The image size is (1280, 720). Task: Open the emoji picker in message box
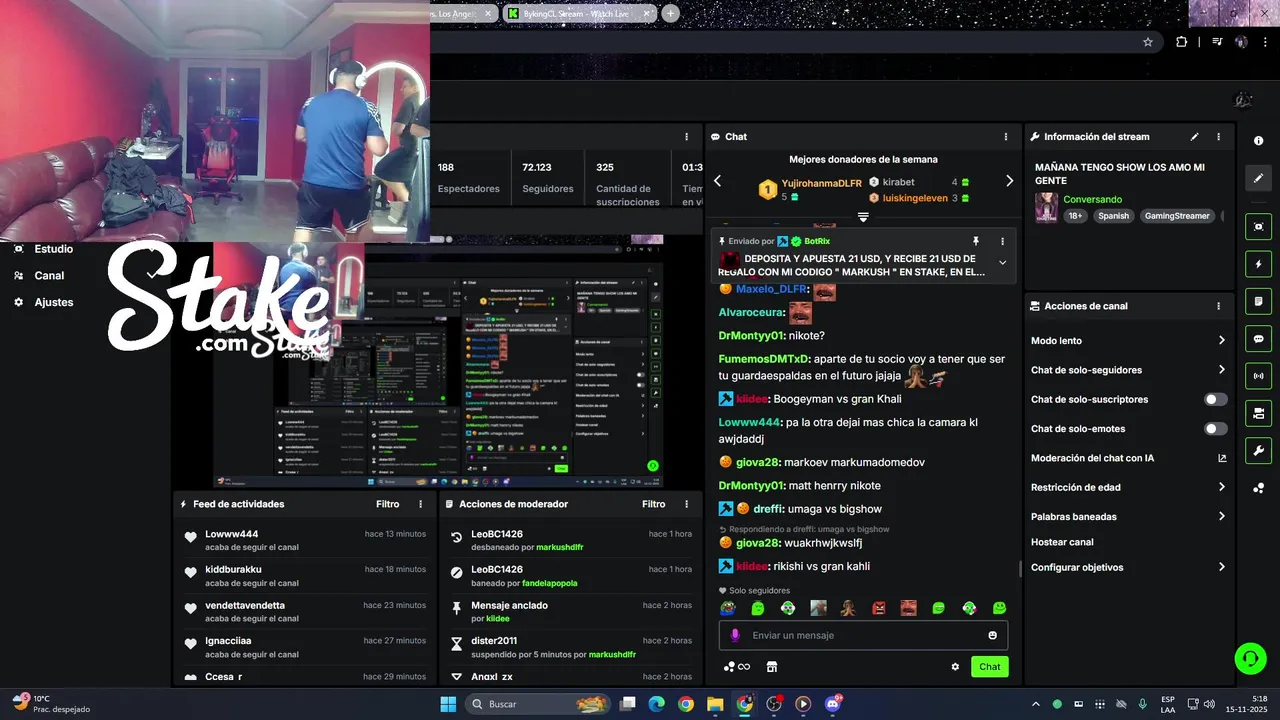point(992,635)
